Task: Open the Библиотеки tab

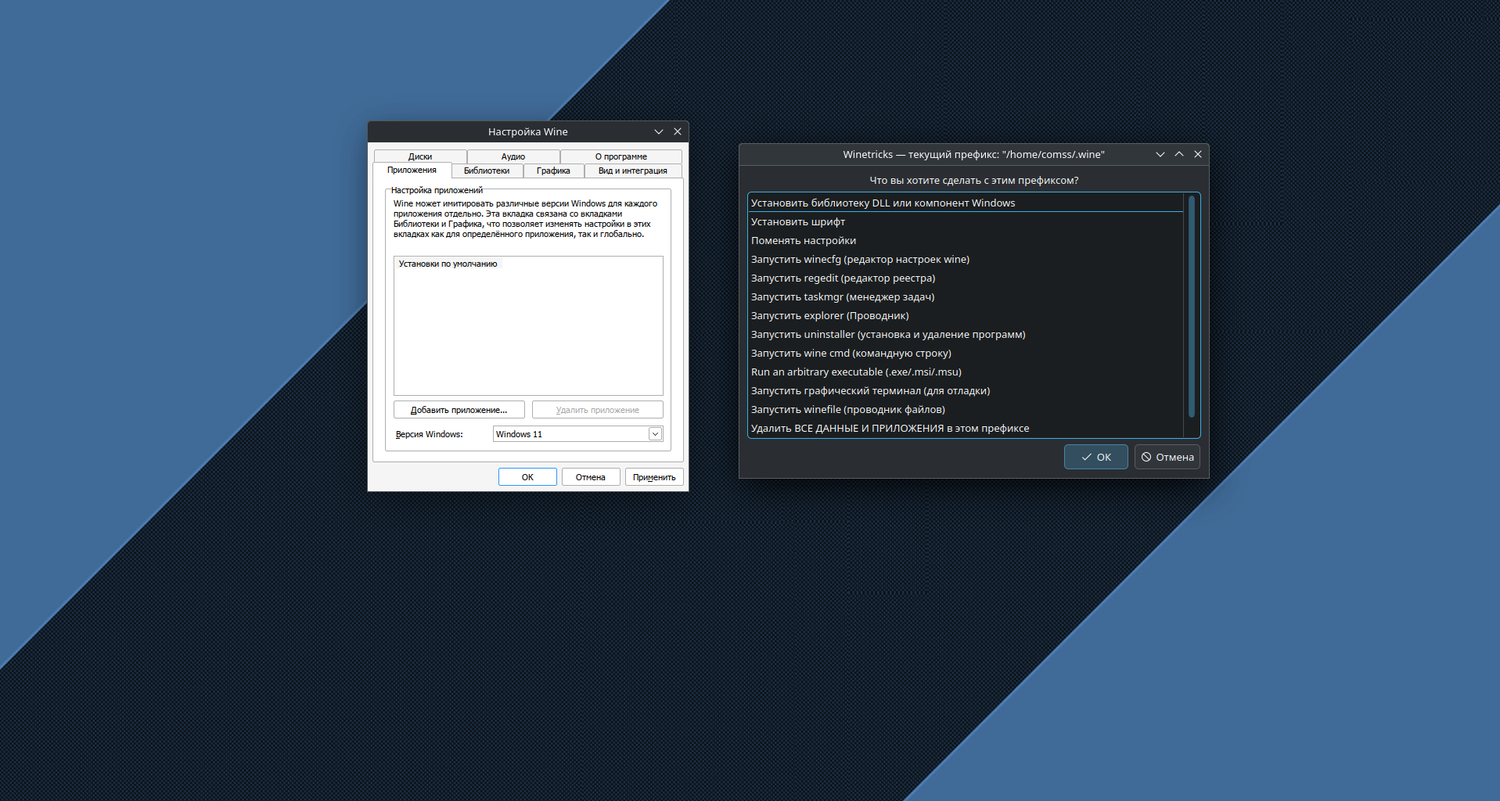Action: tap(487, 171)
